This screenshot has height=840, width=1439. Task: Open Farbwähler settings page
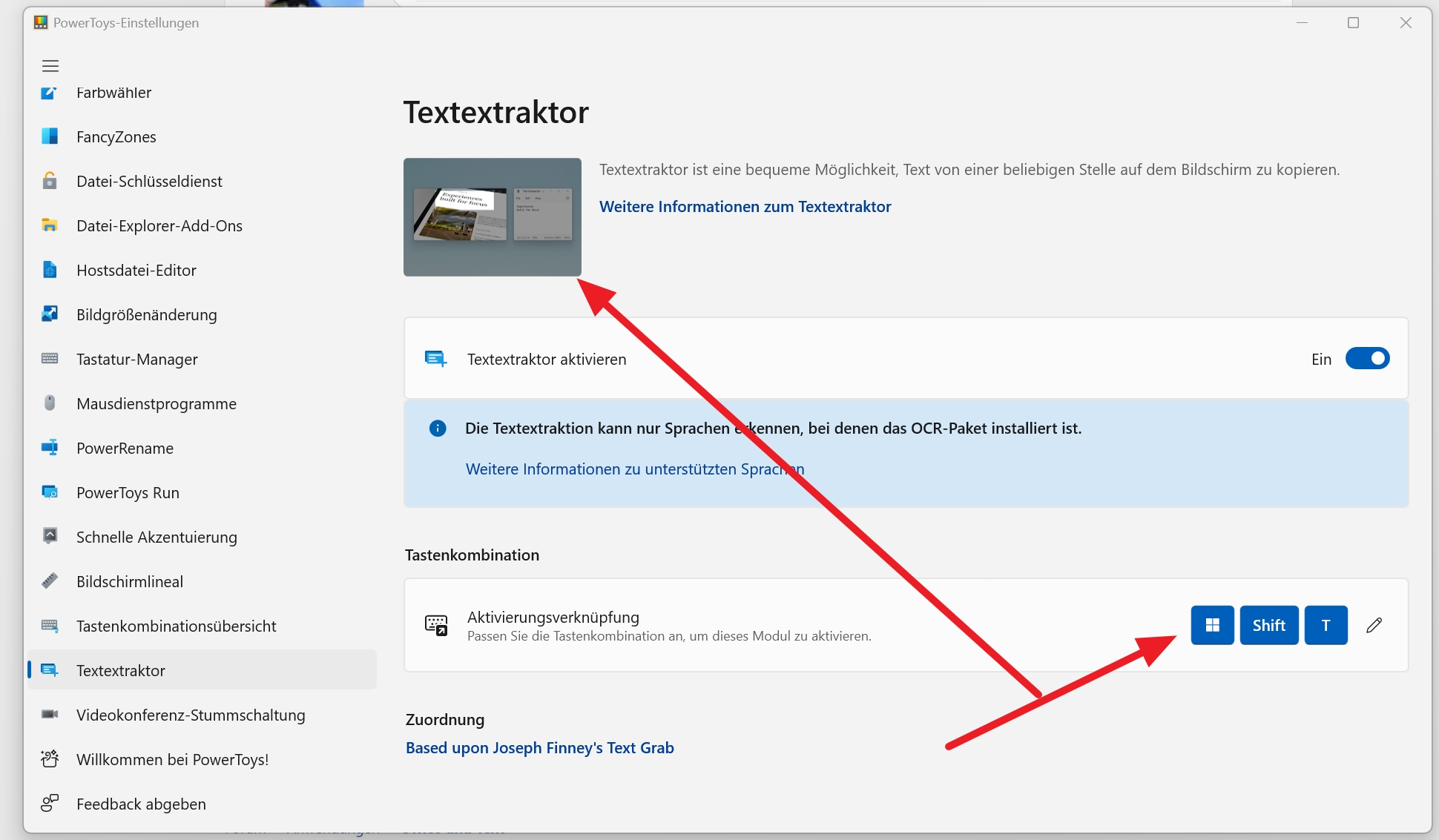tap(113, 93)
